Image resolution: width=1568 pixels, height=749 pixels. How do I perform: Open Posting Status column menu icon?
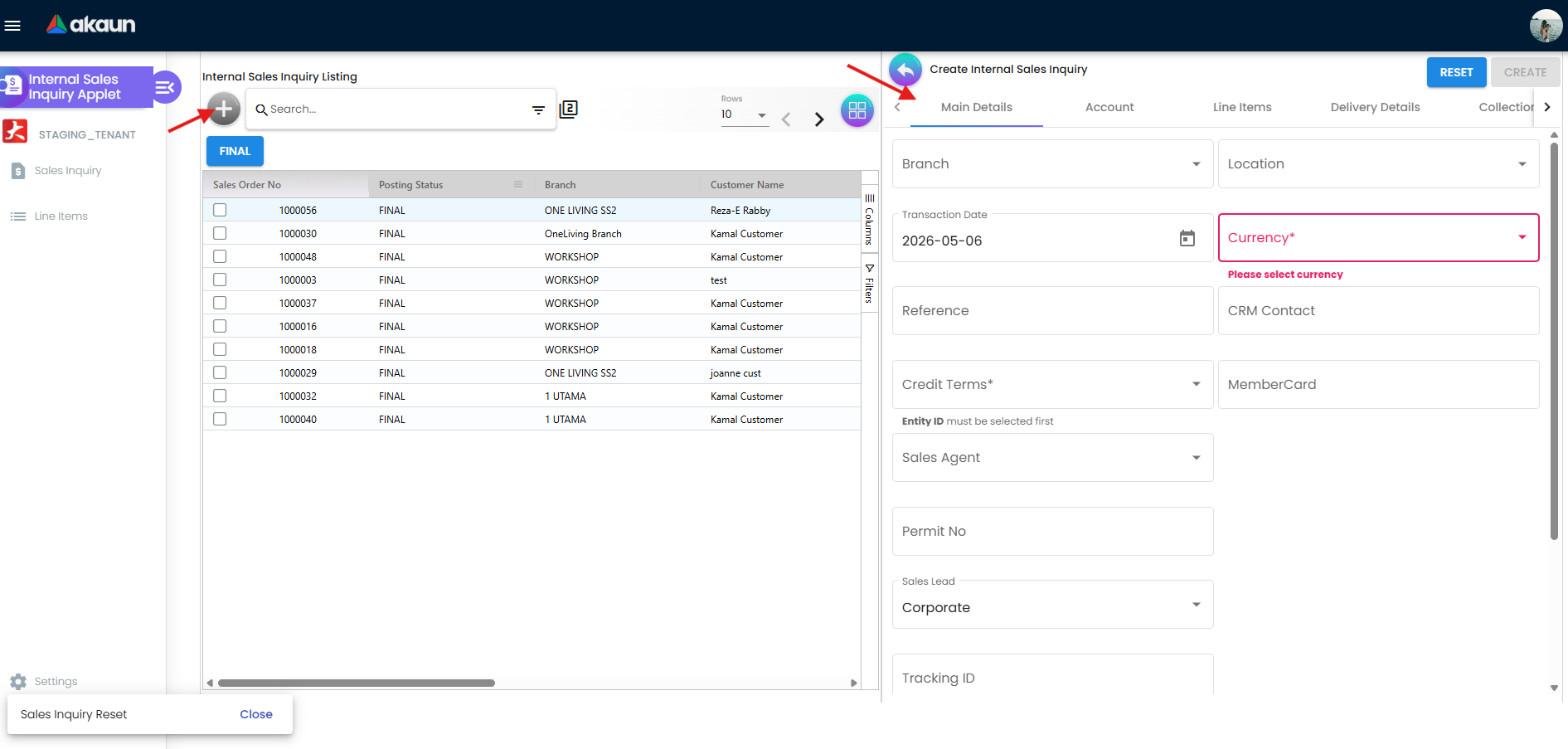tap(518, 184)
